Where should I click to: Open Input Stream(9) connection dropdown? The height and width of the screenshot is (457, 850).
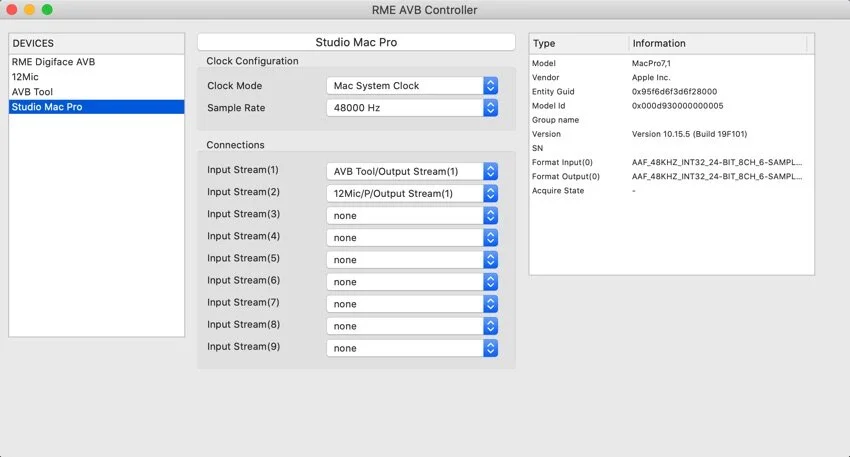[412, 348]
